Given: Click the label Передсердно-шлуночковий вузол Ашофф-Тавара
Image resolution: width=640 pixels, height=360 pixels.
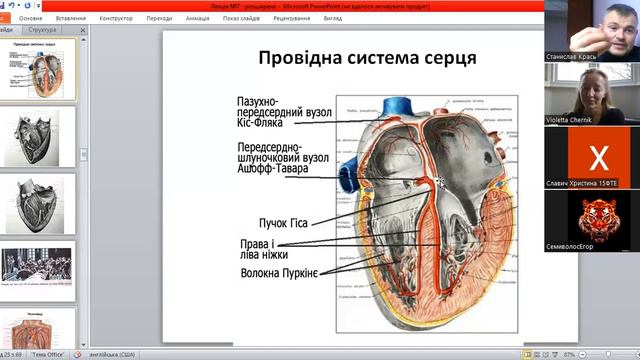Looking at the screenshot, I should point(283,158).
